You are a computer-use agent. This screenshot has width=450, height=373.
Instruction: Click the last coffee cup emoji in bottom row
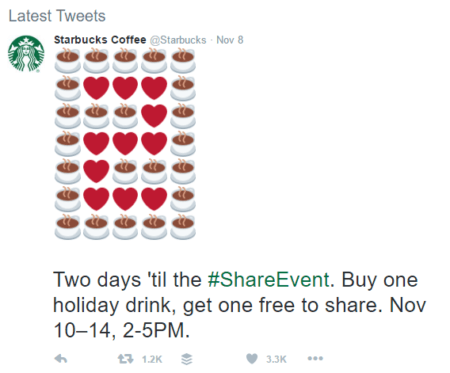183,227
